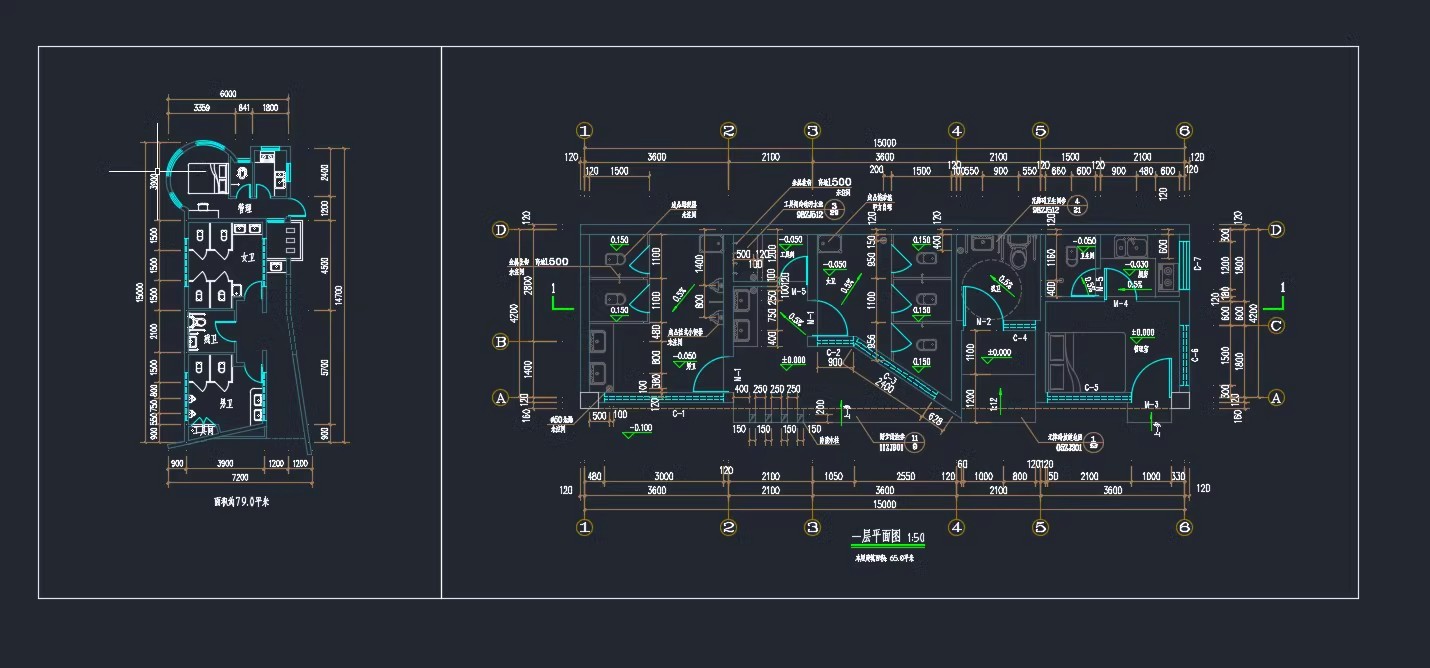Select the C-1 window label
This screenshot has width=1430, height=668.
tap(678, 412)
